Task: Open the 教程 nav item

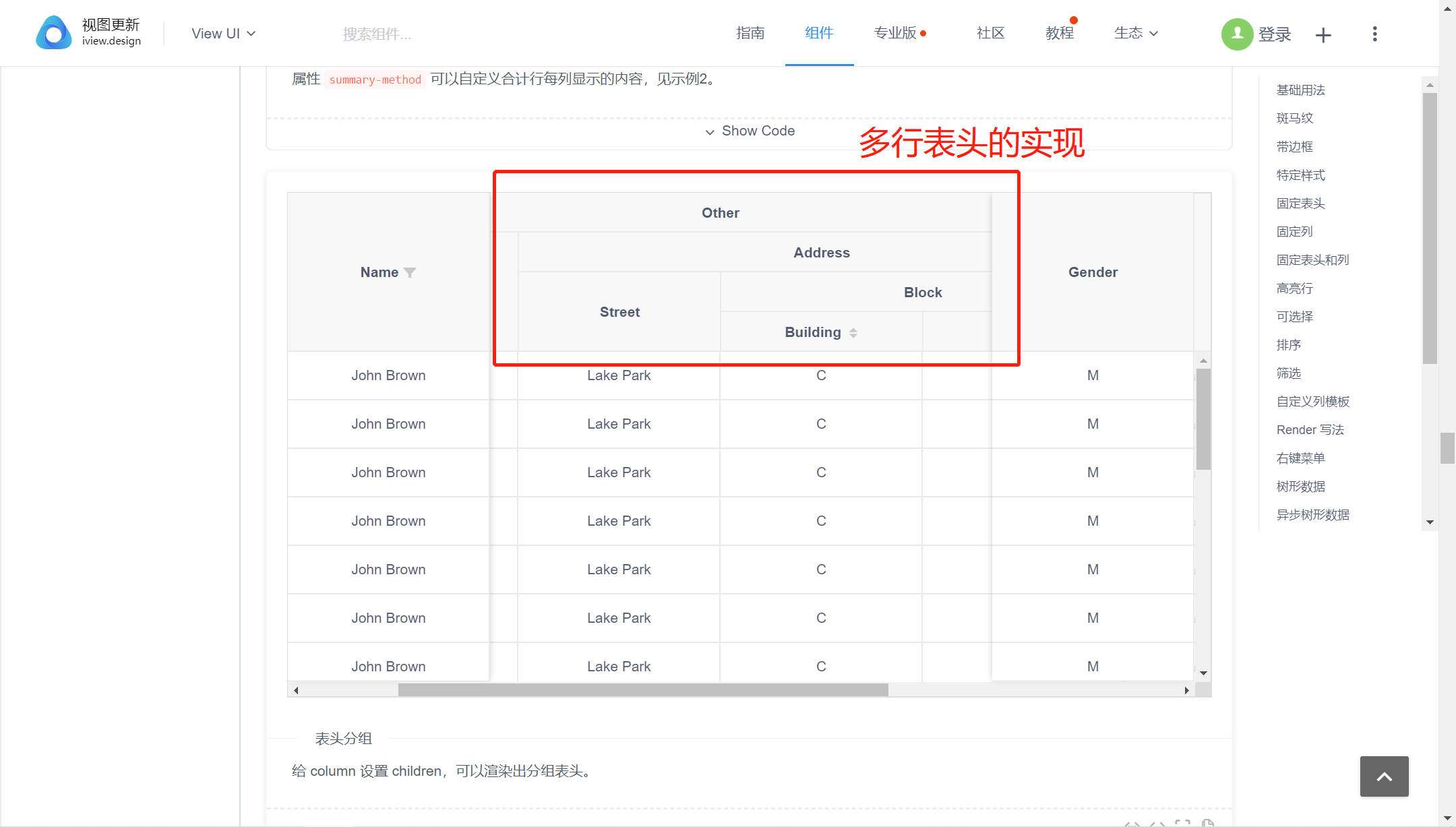Action: tap(1060, 33)
